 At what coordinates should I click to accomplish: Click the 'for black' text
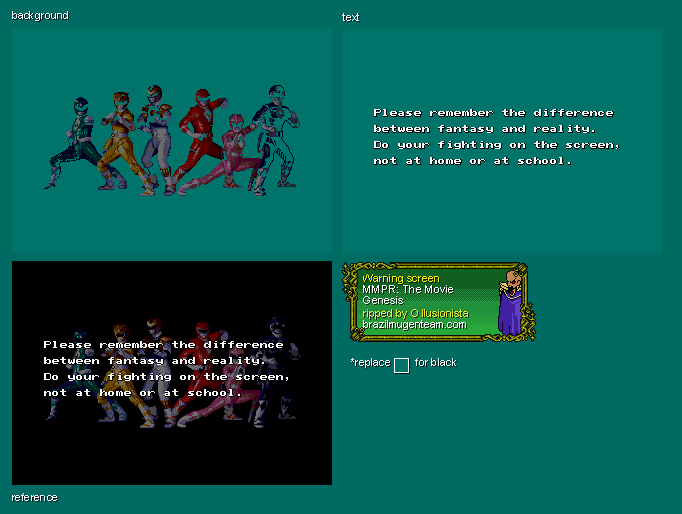[x=435, y=362]
